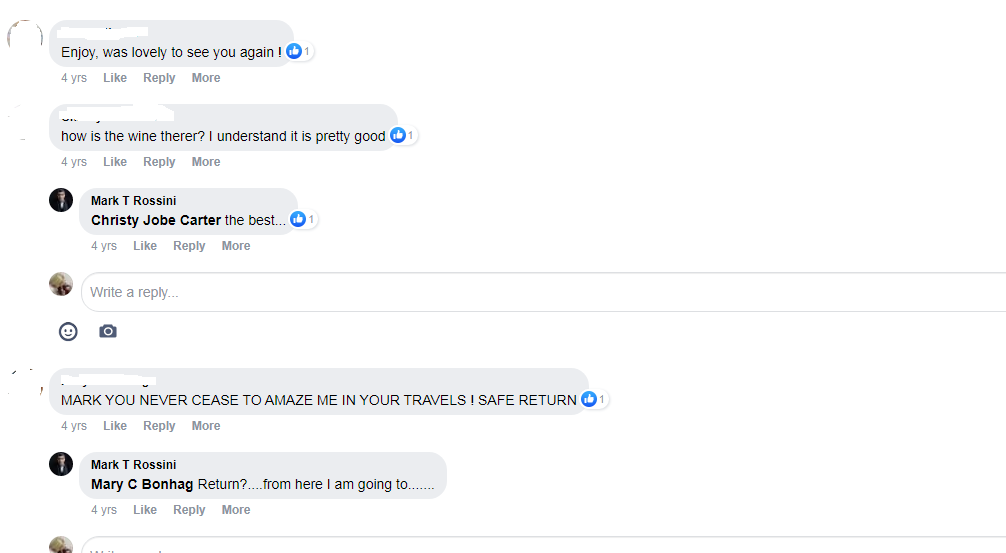Click like reaction icon on "SAFE RETURN" comment

(x=589, y=399)
